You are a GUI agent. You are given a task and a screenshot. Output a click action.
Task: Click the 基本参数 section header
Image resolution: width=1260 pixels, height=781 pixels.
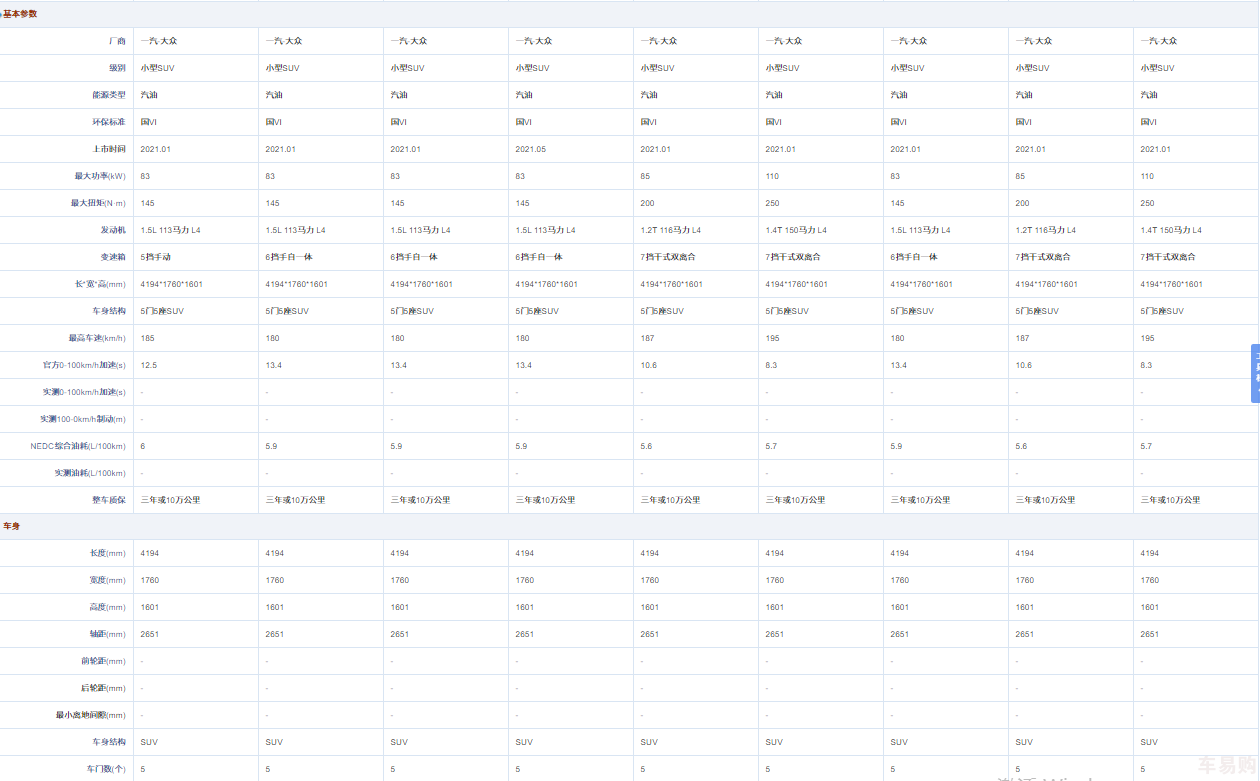point(20,14)
